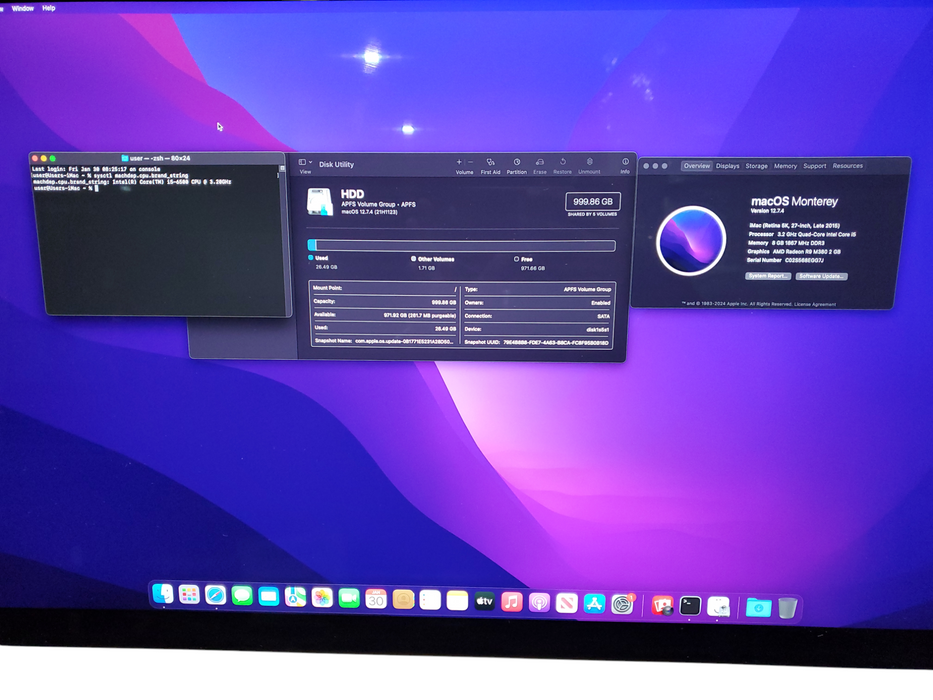
Task: Open Photos from the Dock
Action: pos(322,597)
